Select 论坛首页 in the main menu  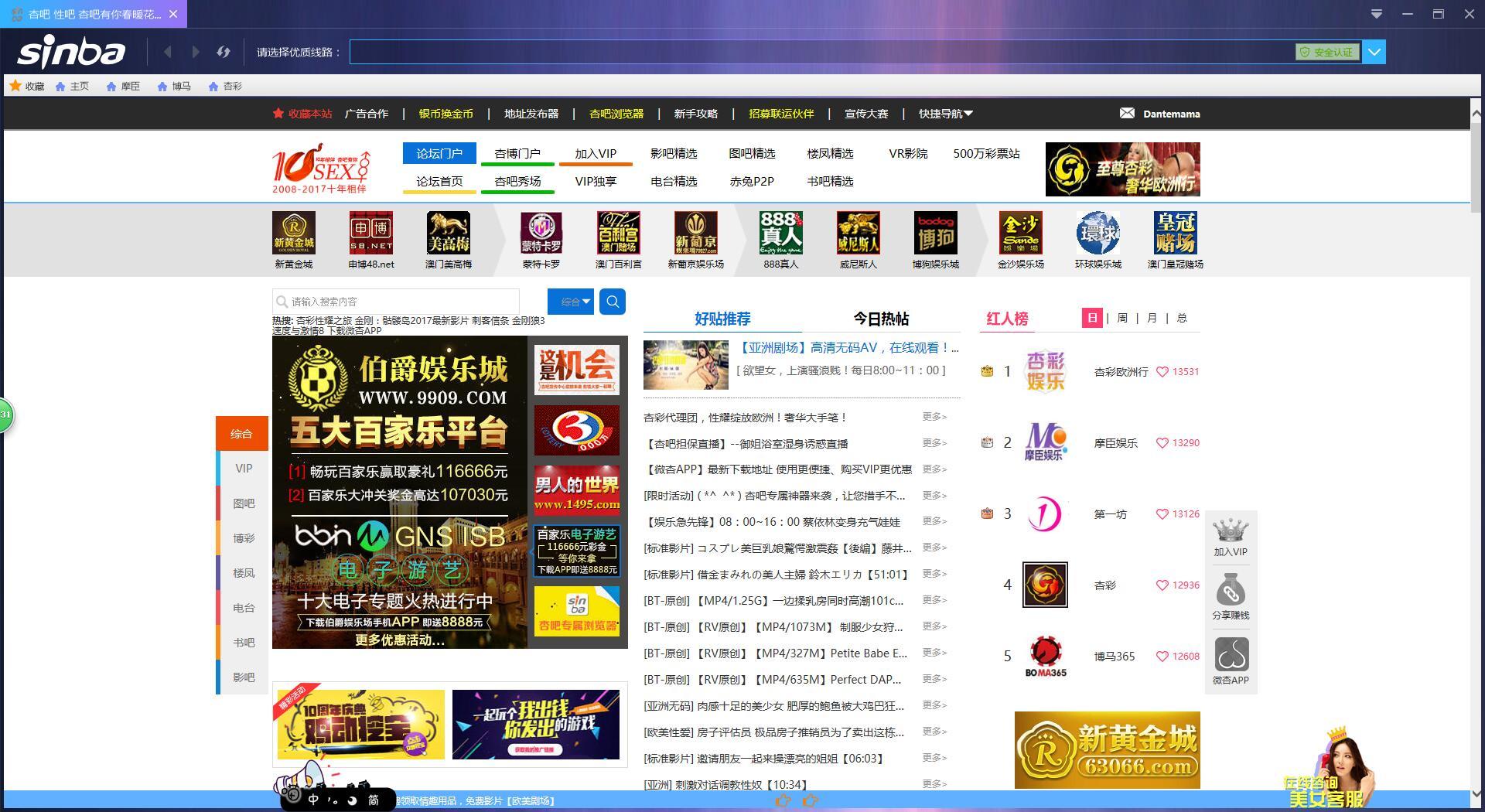click(439, 181)
